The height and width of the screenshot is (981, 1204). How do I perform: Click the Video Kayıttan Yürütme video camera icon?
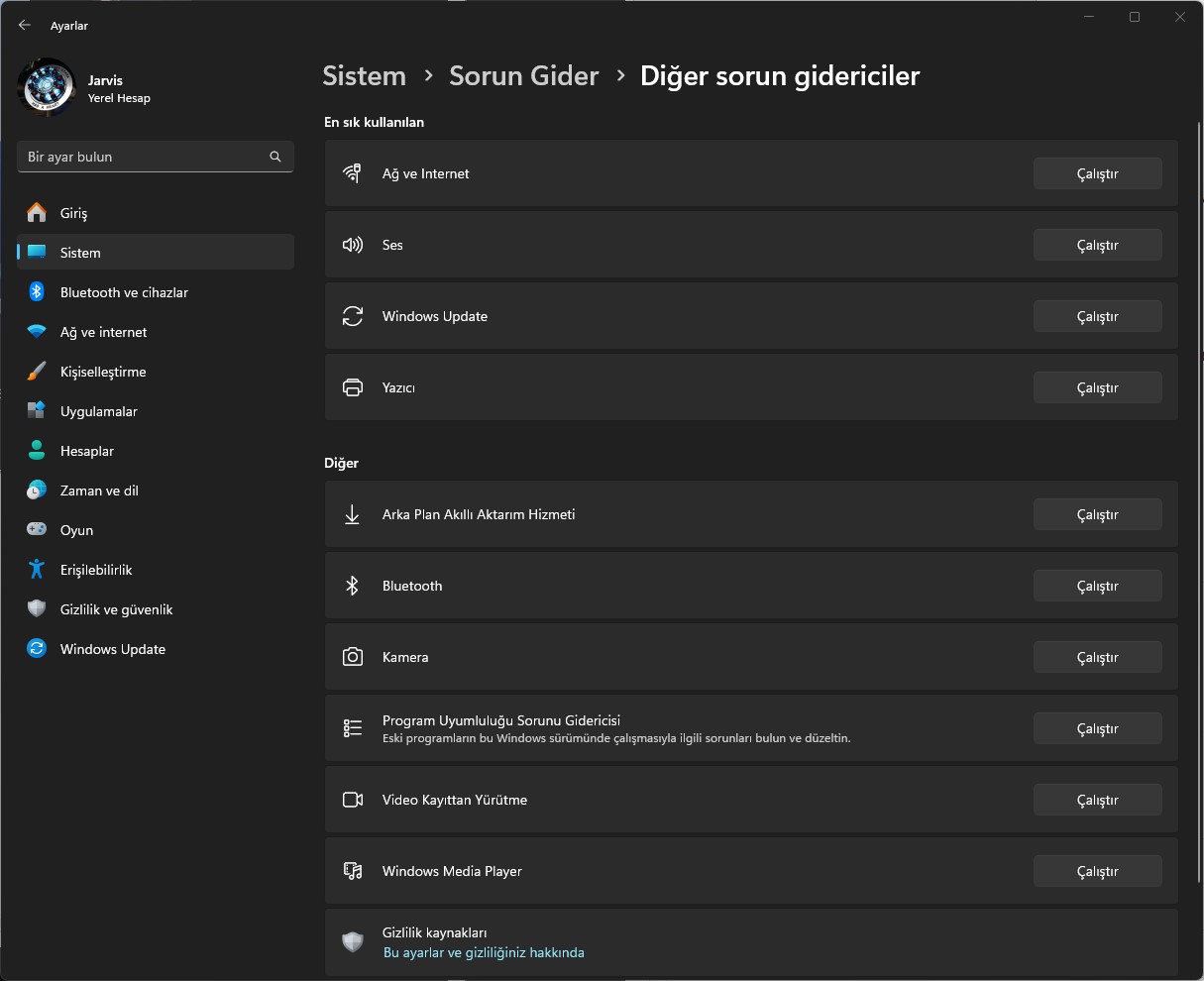coord(352,800)
